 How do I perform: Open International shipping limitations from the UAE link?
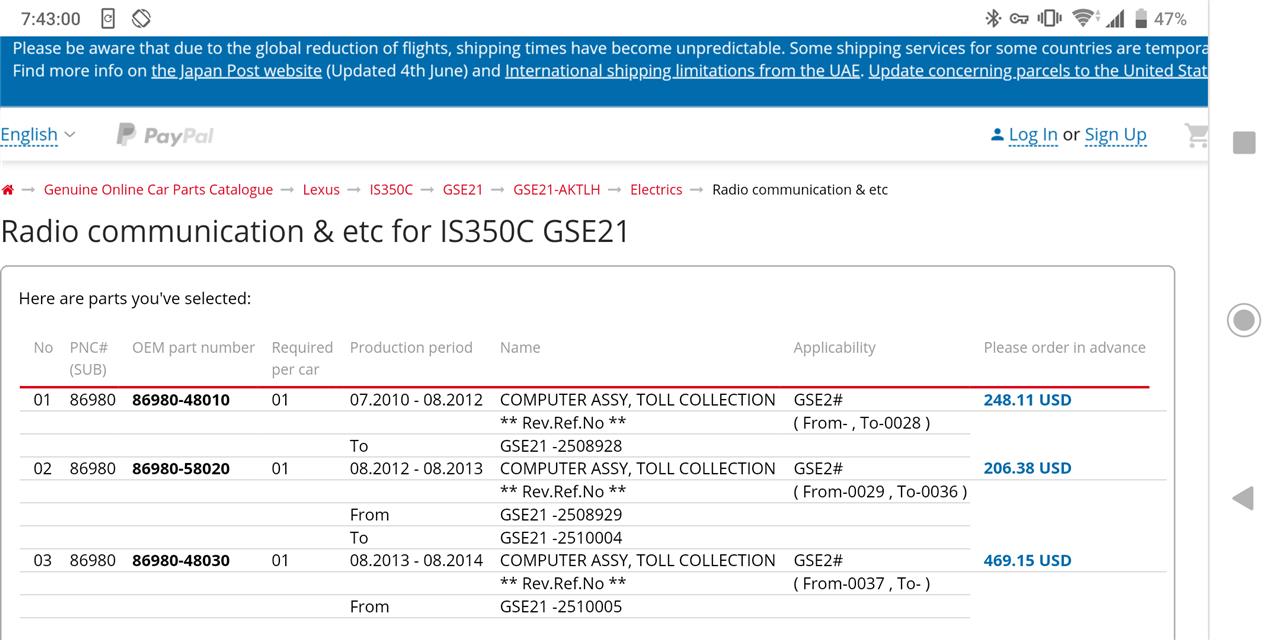pos(682,71)
